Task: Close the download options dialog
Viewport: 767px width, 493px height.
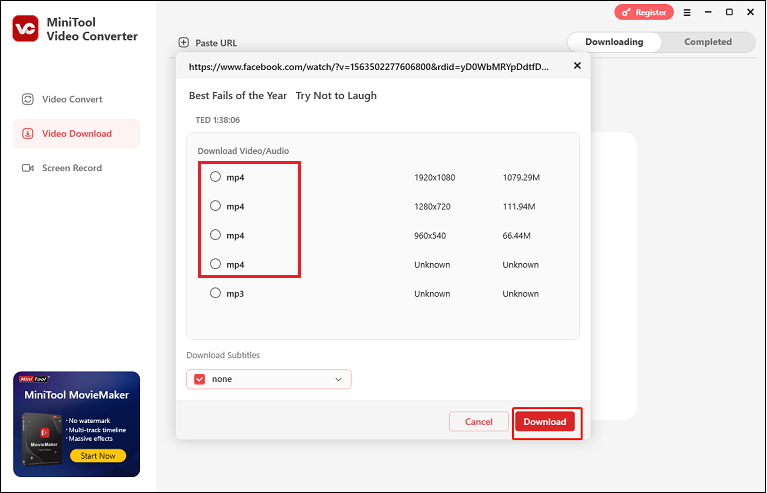Action: (x=577, y=66)
